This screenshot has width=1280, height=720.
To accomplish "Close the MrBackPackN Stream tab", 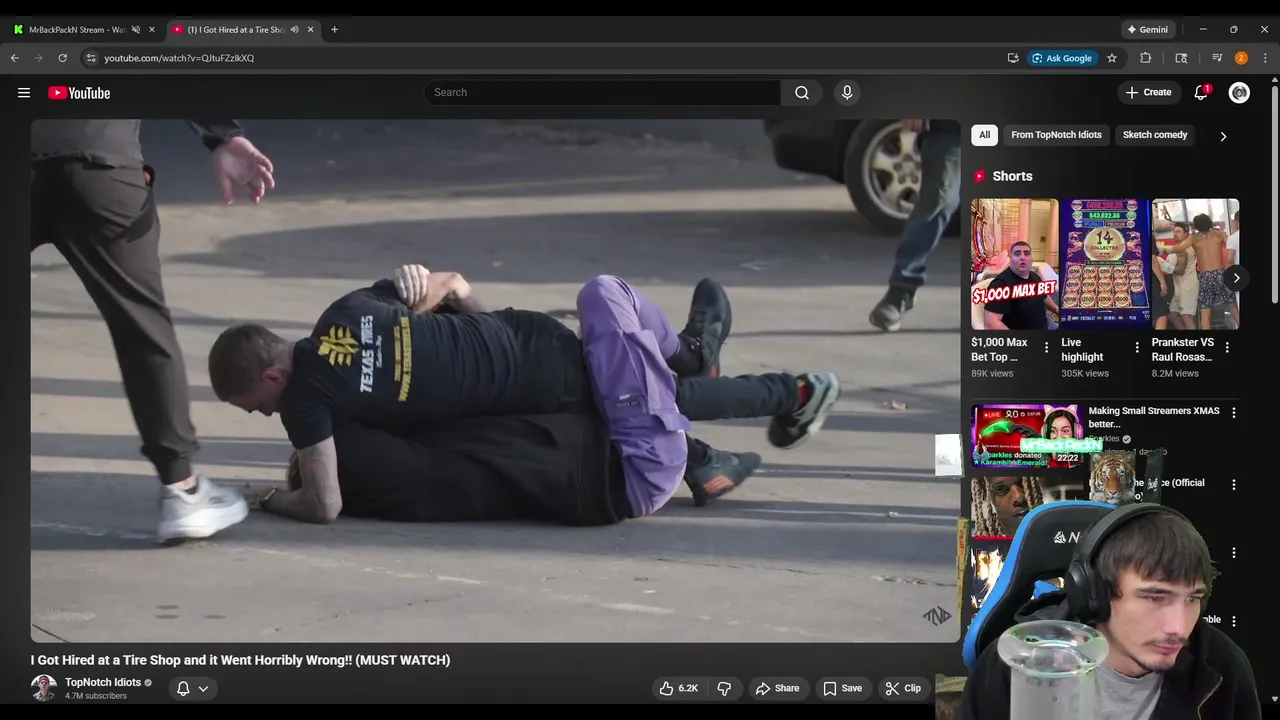I will [152, 30].
